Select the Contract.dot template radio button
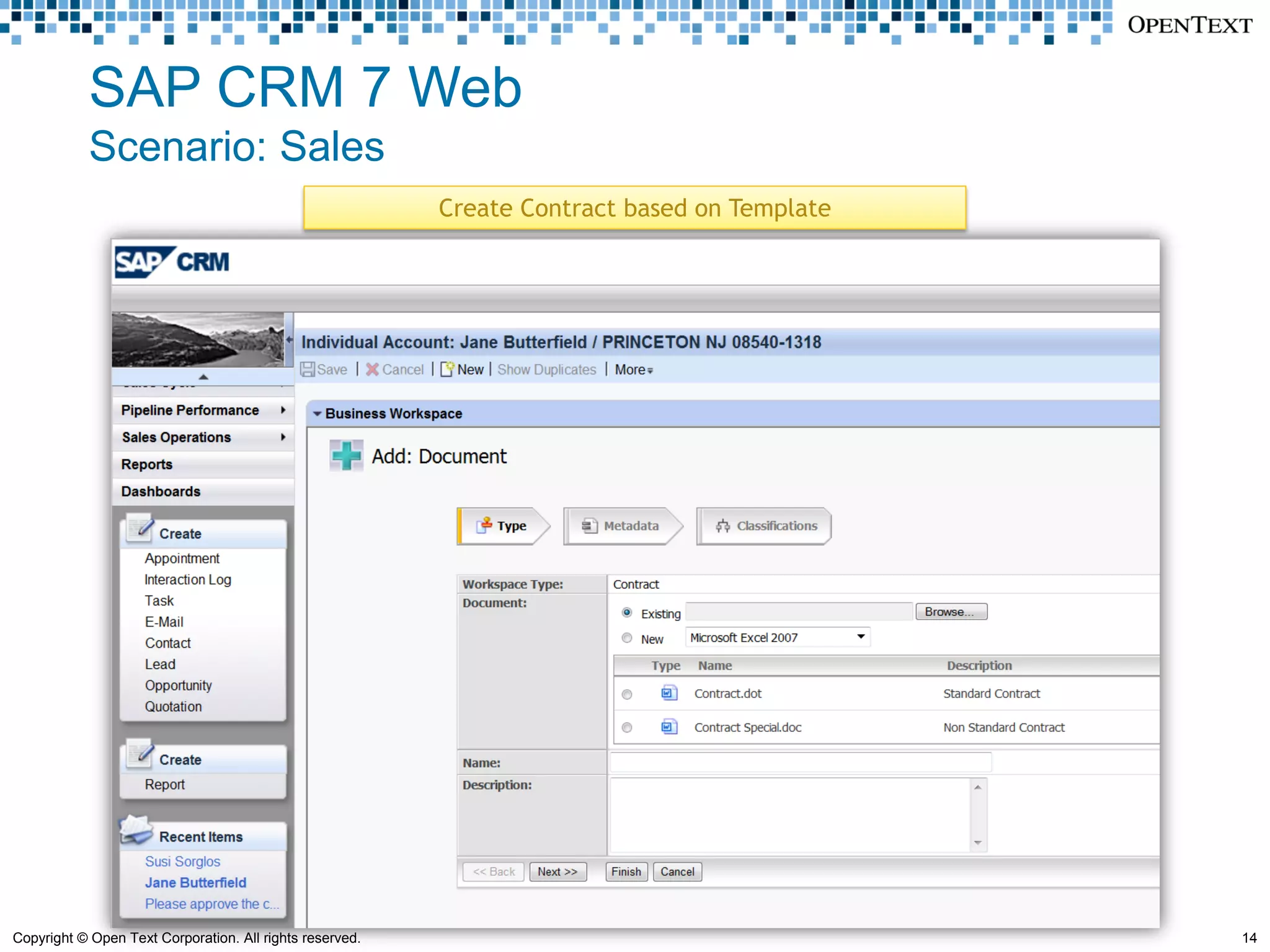The height and width of the screenshot is (952, 1270). click(627, 694)
